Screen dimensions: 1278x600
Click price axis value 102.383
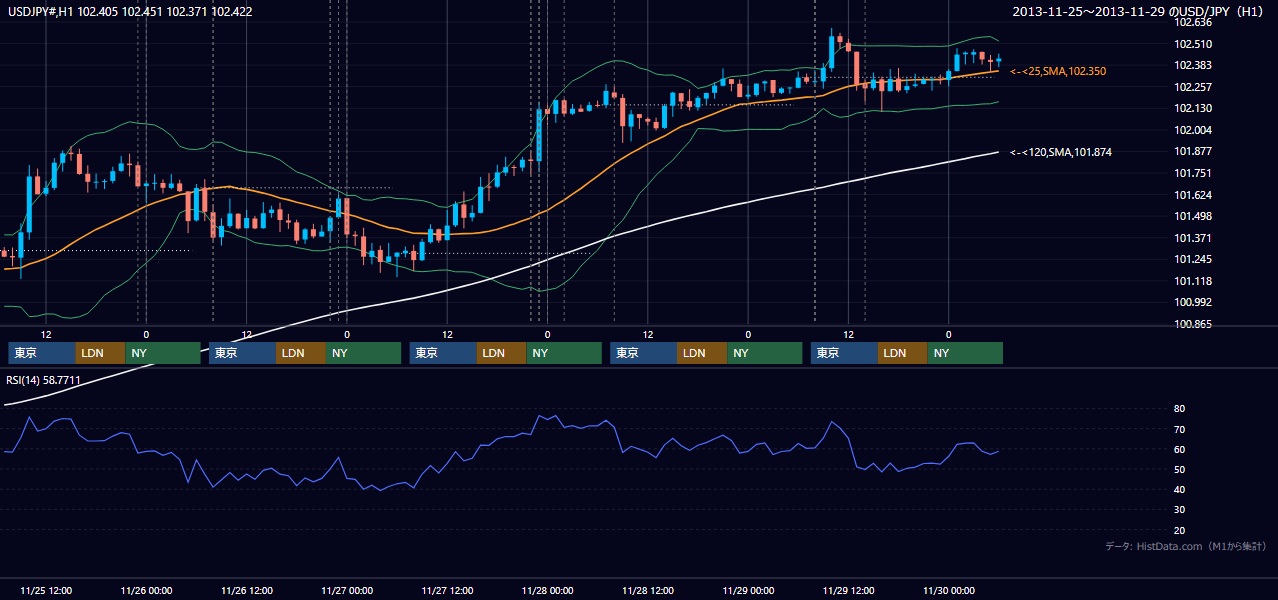click(x=1193, y=65)
